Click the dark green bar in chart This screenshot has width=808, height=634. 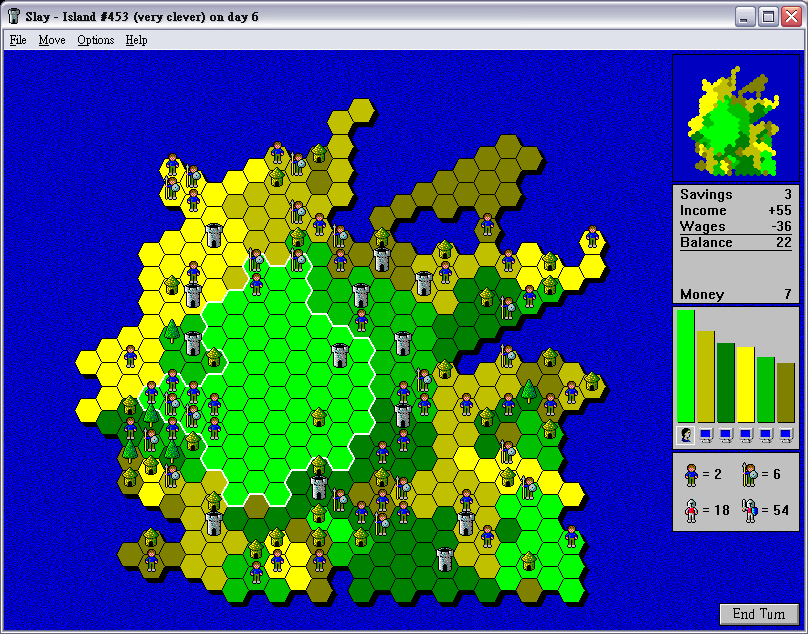[x=726, y=382]
